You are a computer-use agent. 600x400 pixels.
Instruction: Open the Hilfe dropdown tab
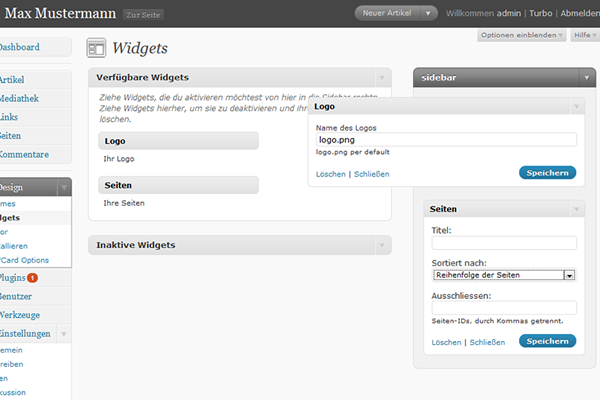pyautogui.click(x=585, y=35)
